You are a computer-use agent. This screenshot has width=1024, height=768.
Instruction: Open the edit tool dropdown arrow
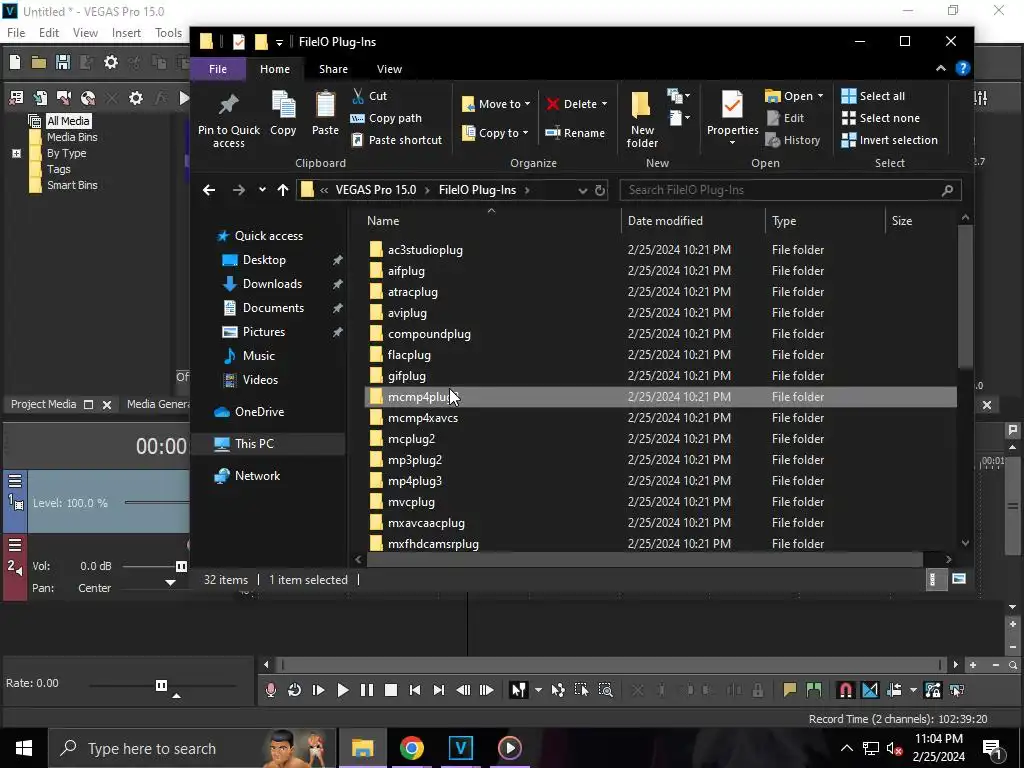tap(538, 690)
